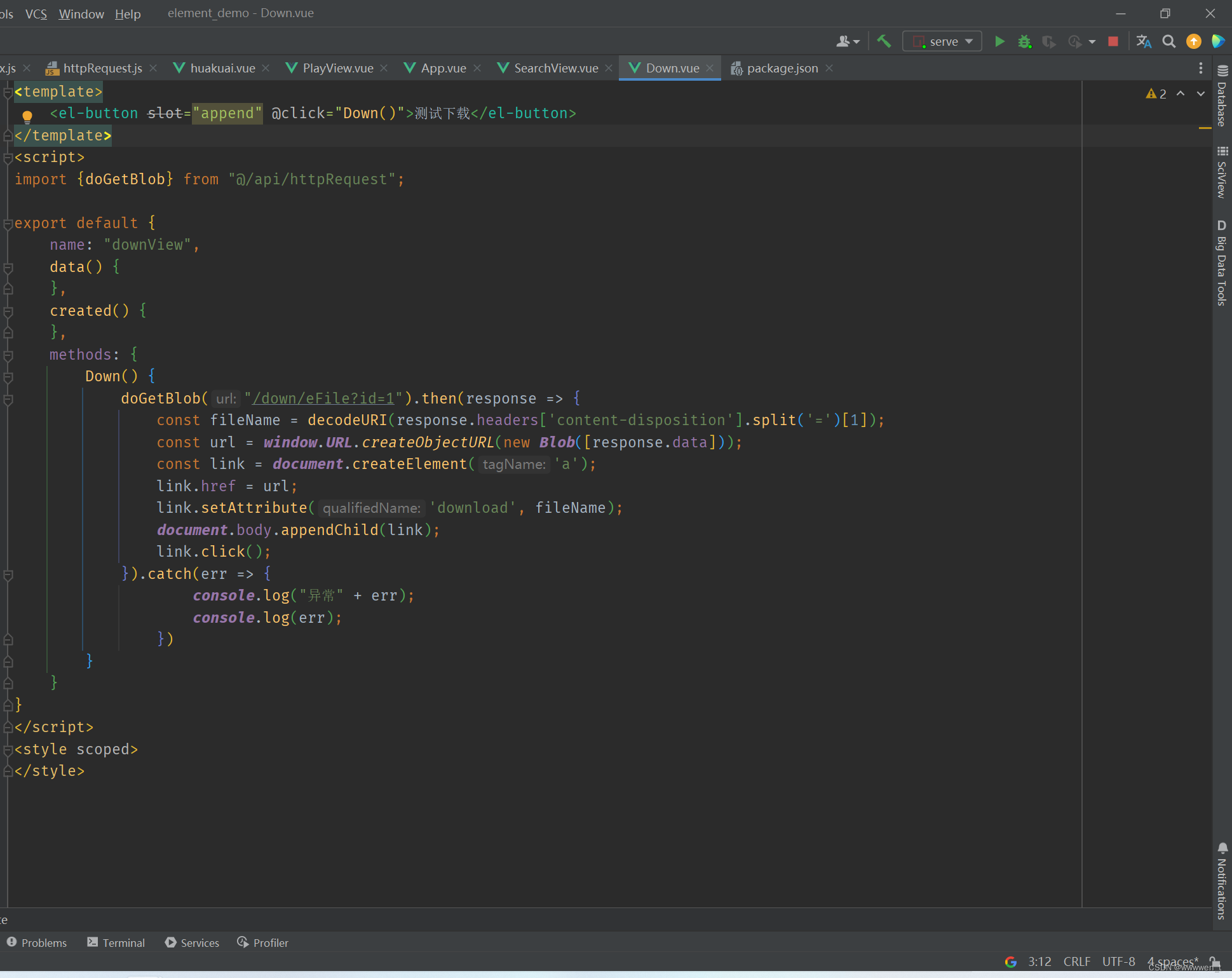Click the yellow lightbulb intention icon

click(x=27, y=116)
